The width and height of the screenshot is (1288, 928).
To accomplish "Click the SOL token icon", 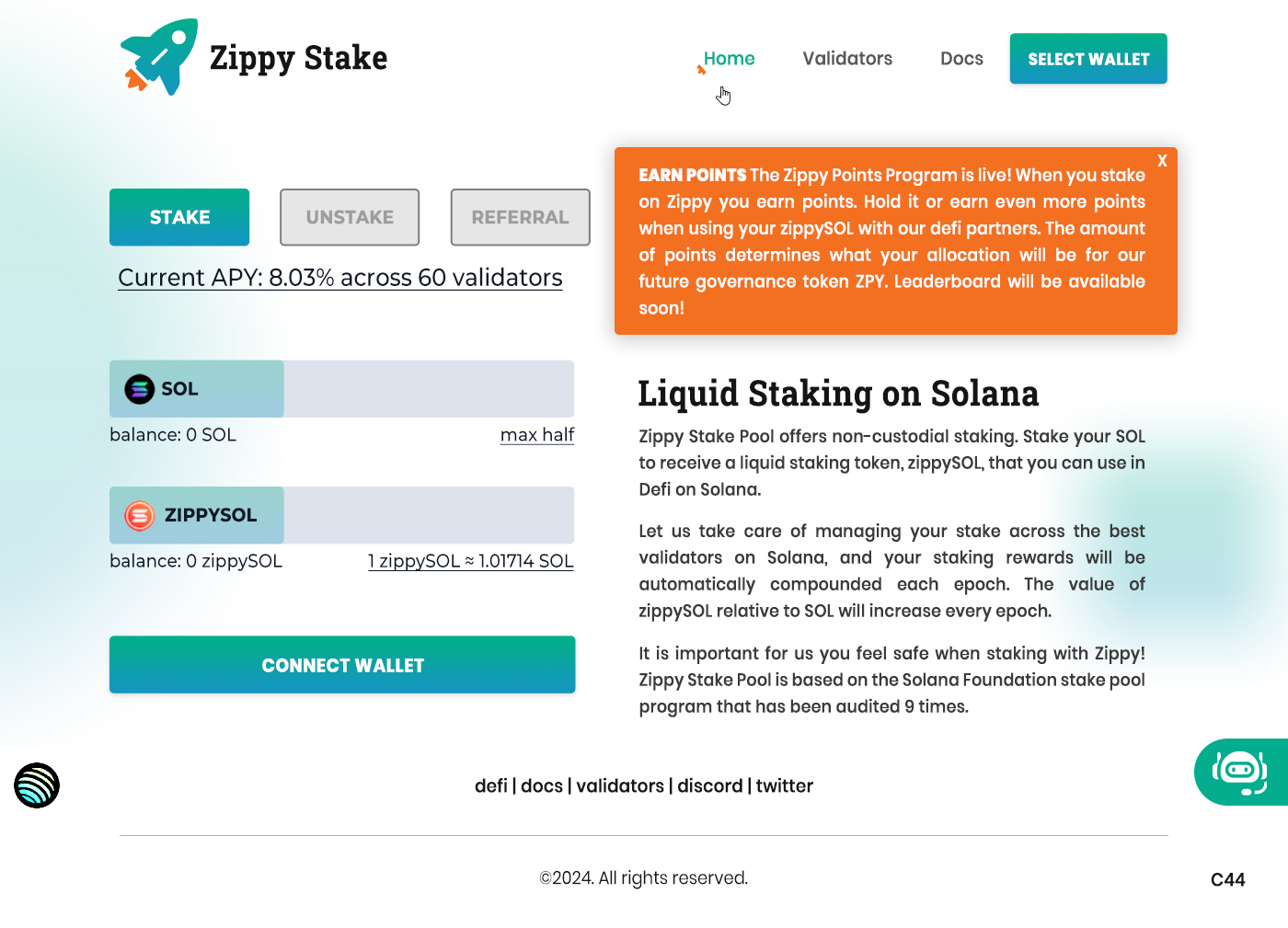I will [139, 389].
